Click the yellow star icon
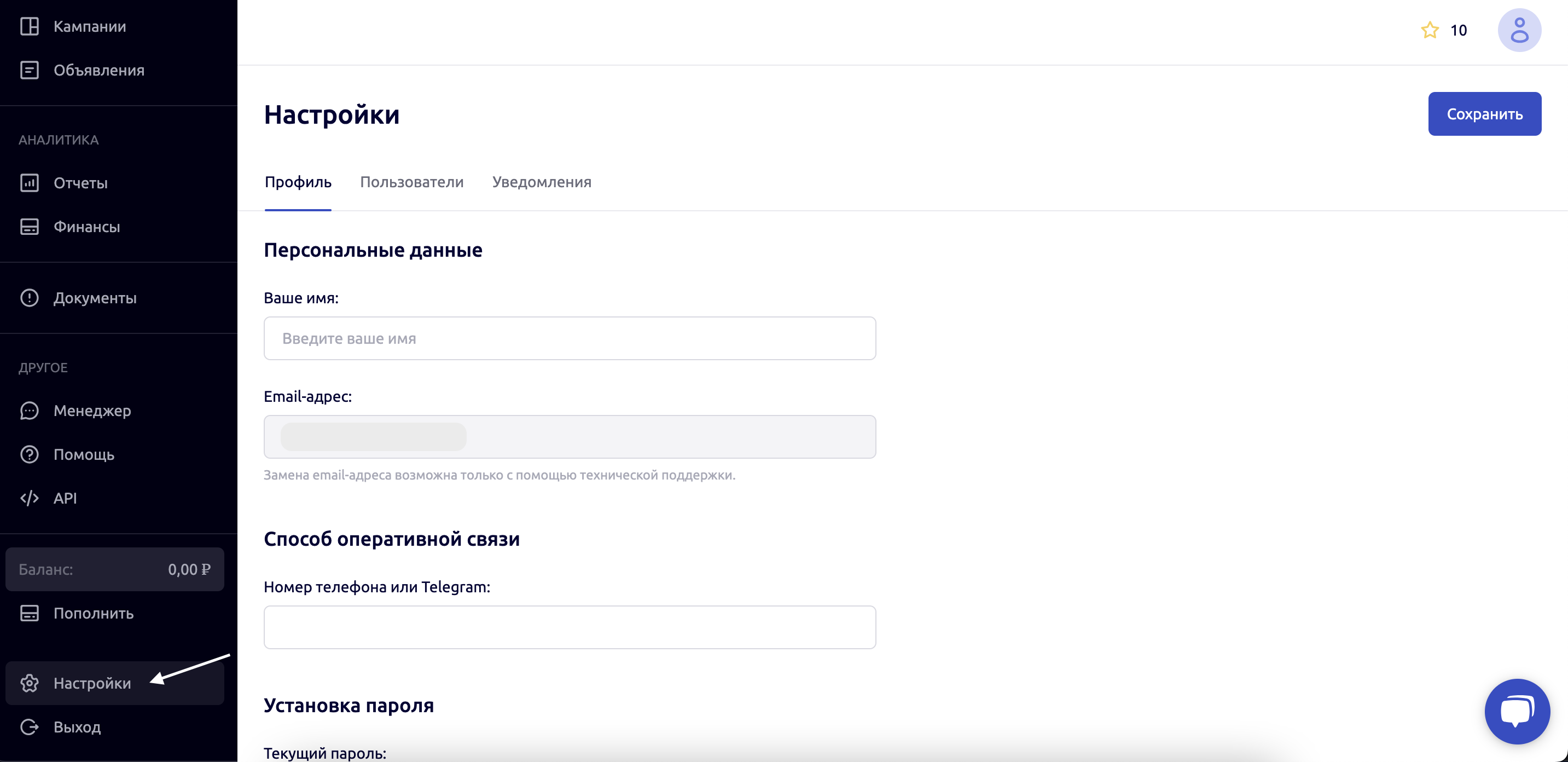1568x762 pixels. tap(1430, 30)
